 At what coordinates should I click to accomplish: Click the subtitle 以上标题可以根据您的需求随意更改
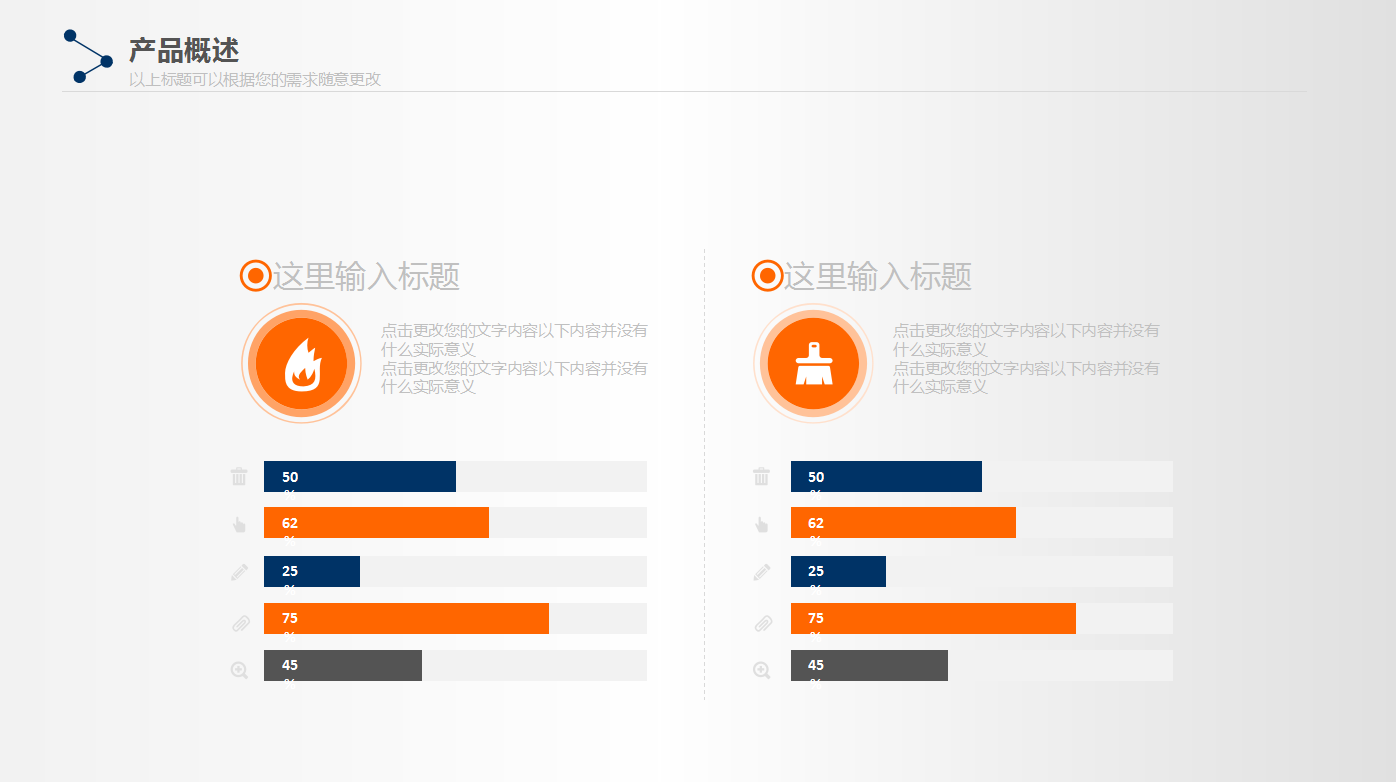pyautogui.click(x=255, y=79)
